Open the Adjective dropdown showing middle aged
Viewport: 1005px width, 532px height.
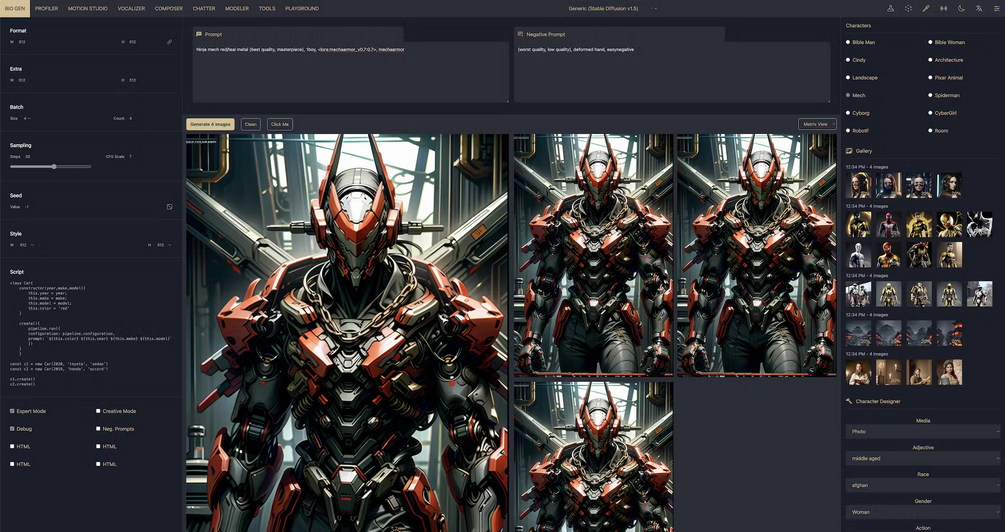(x=923, y=458)
